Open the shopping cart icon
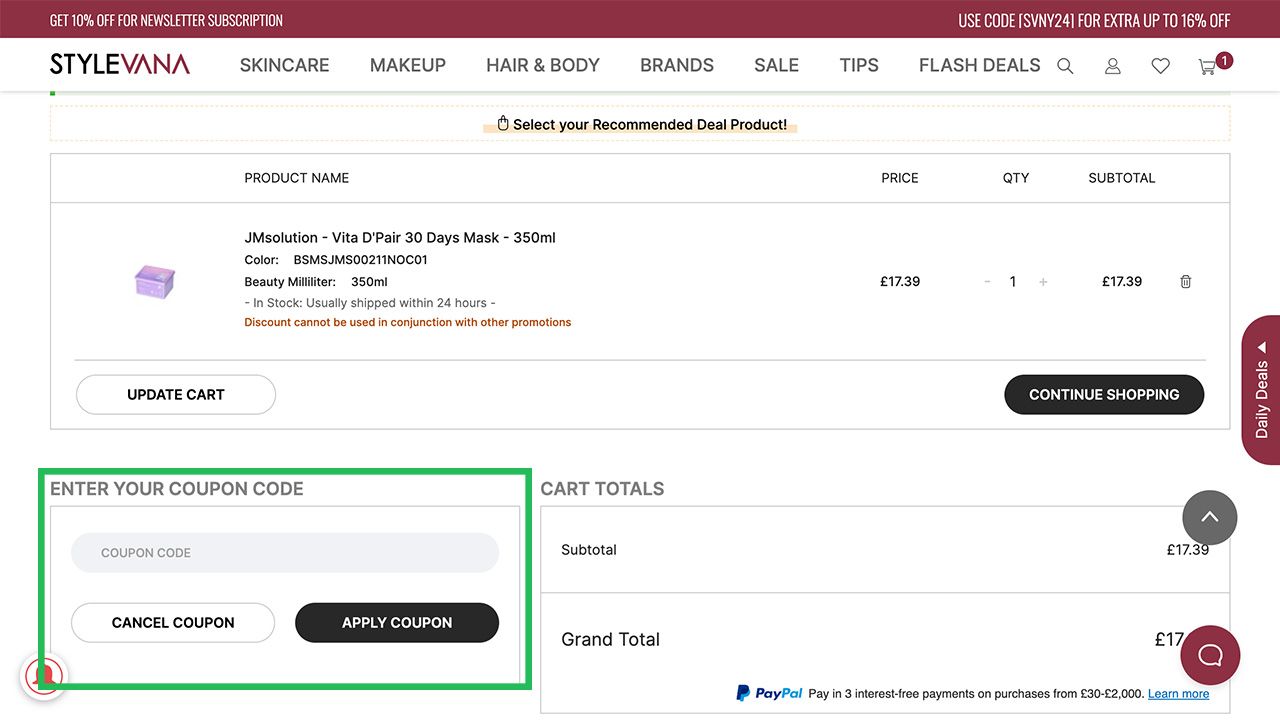The image size is (1280, 720). click(x=1208, y=67)
